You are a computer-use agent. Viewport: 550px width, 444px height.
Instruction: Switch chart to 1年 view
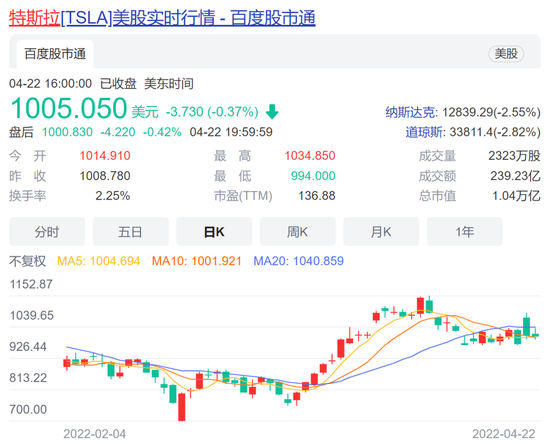click(x=464, y=231)
